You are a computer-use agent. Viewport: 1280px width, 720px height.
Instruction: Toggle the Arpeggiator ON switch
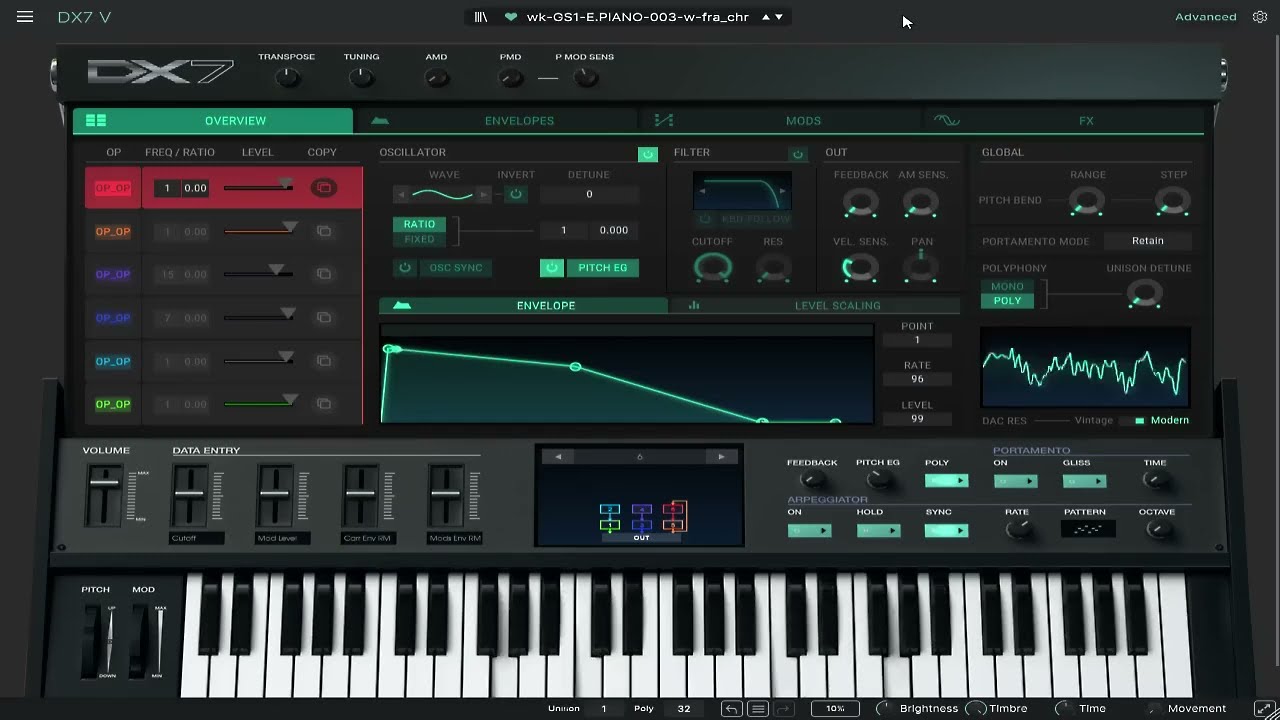click(809, 531)
